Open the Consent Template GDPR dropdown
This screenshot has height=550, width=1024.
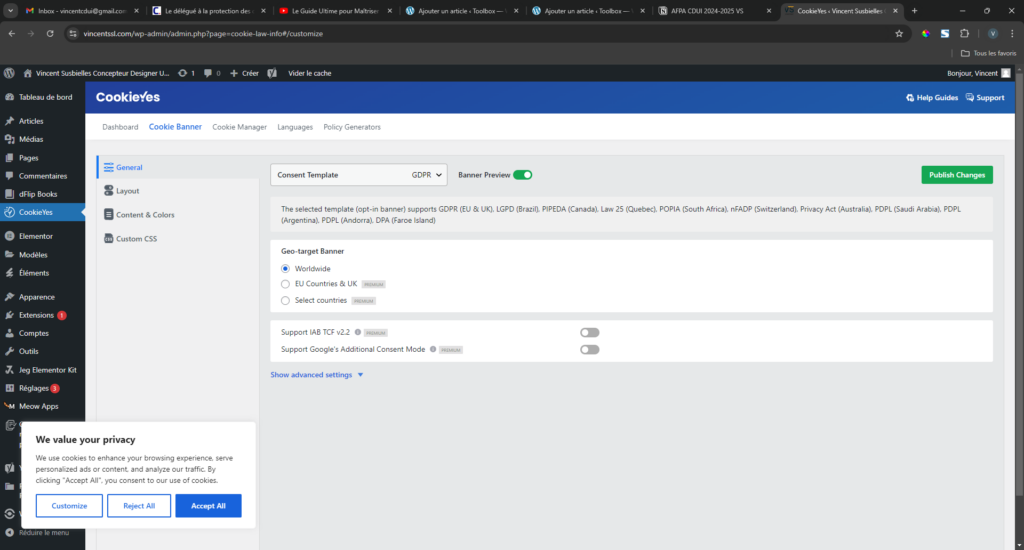358,175
